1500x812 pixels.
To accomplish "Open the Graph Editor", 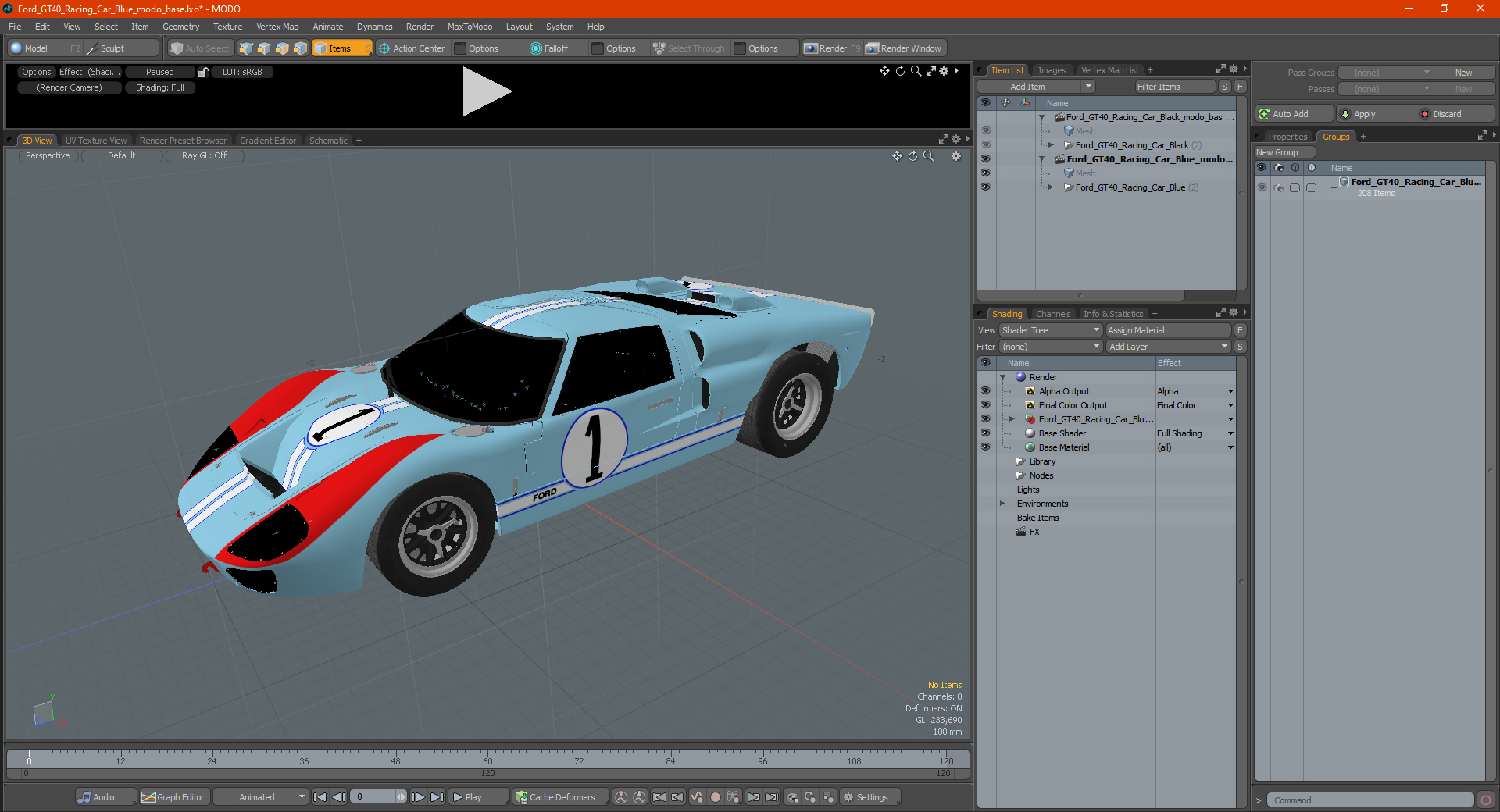I will [173, 797].
